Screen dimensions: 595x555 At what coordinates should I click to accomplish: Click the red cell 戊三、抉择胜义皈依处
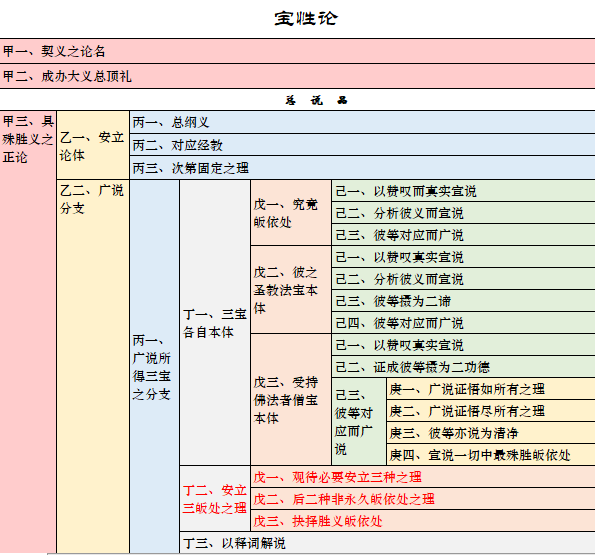pyautogui.click(x=423, y=521)
